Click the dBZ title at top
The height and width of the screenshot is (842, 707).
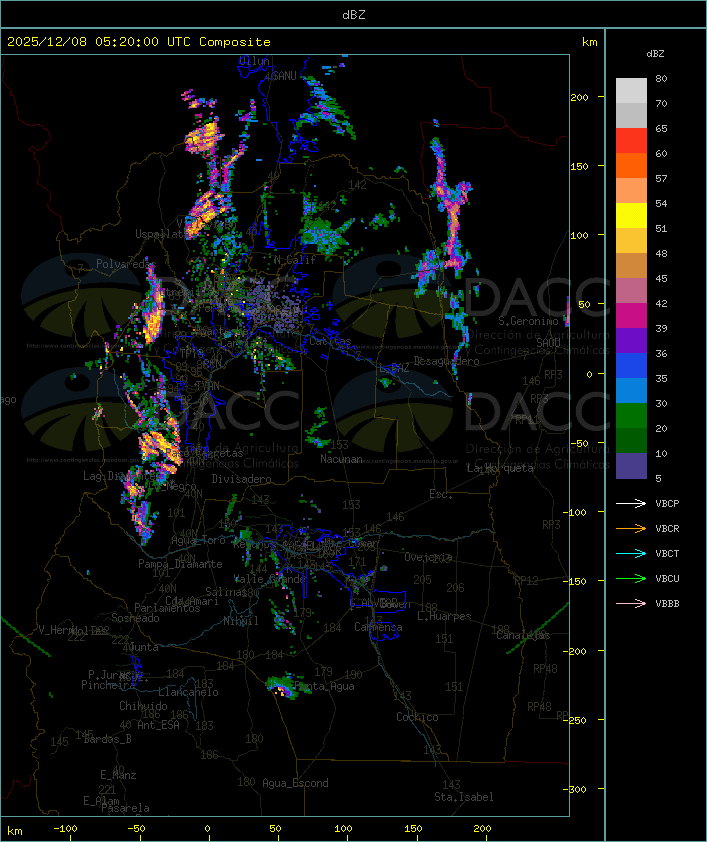click(354, 14)
